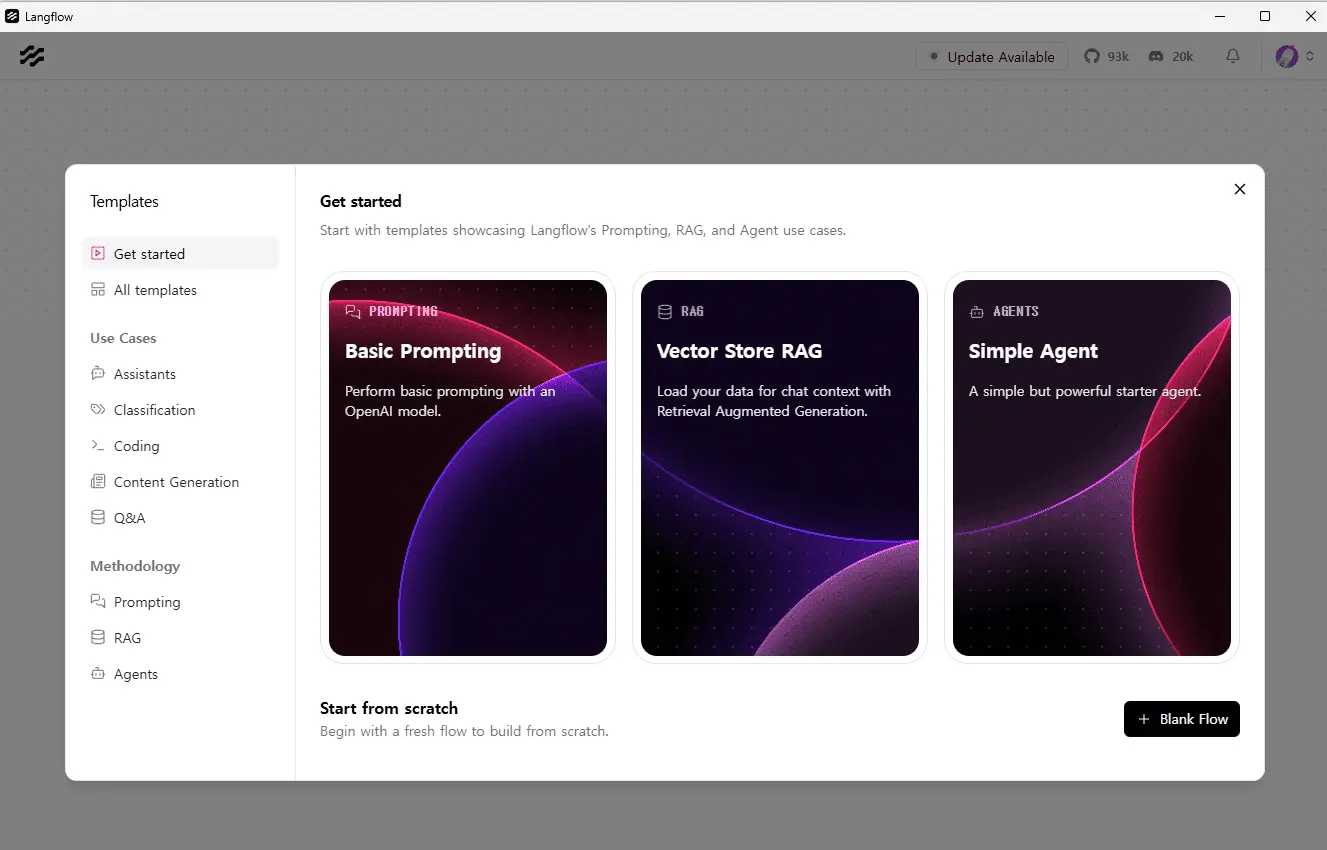Click the Classification tags icon
The height and width of the screenshot is (850, 1327).
(x=98, y=410)
